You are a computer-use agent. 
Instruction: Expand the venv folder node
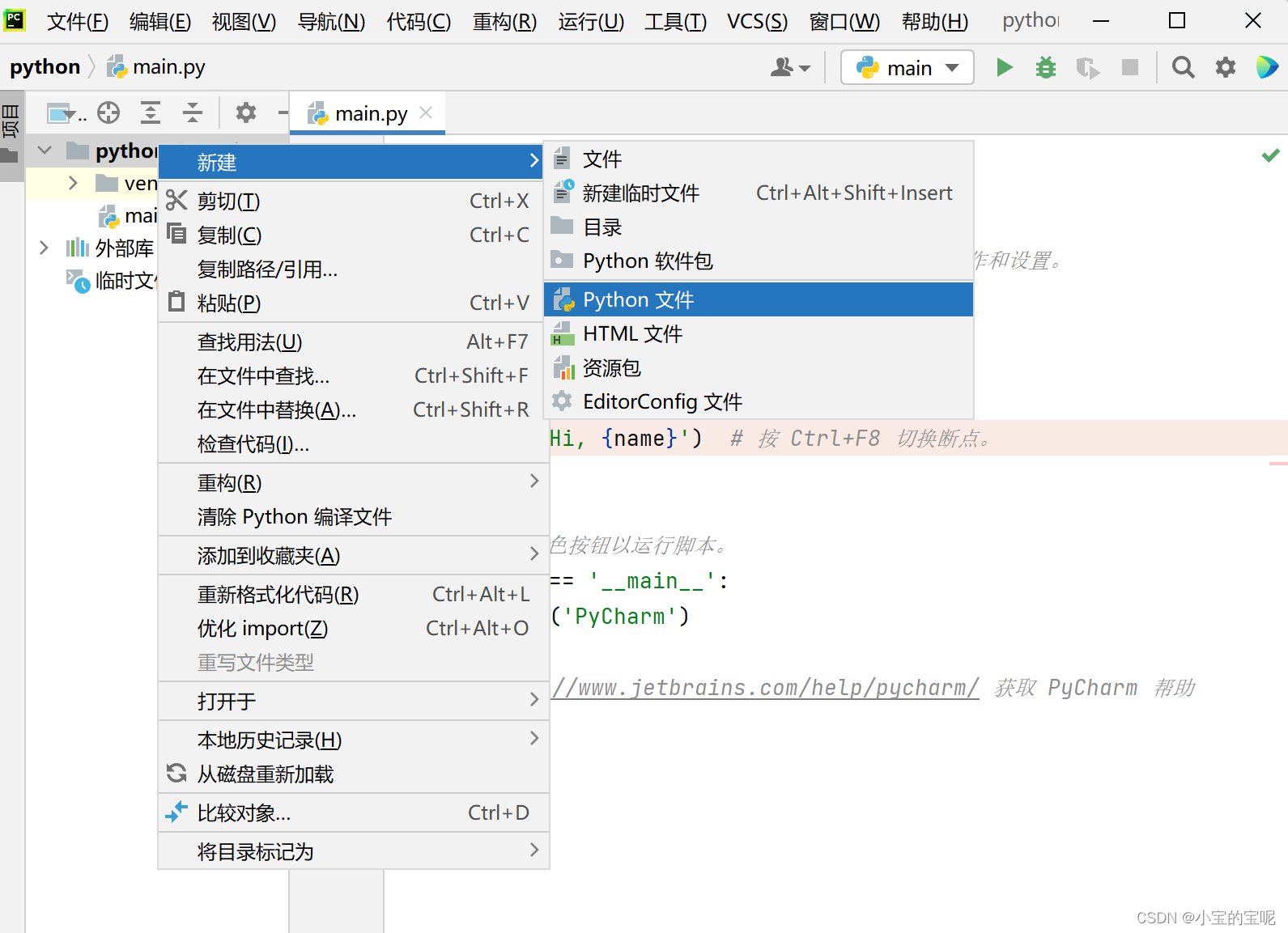[x=74, y=183]
